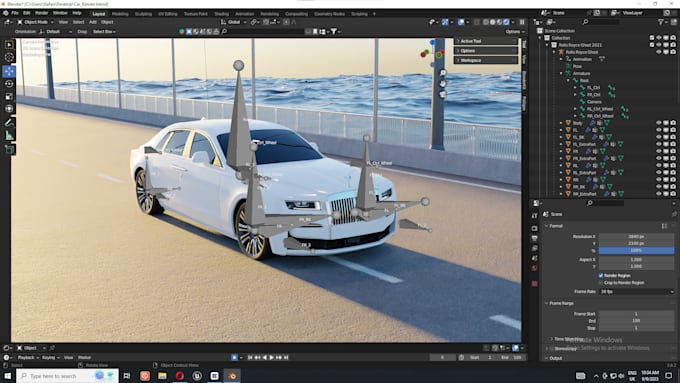680x383 pixels.
Task: Open the format presets list icon
Action: [664, 226]
